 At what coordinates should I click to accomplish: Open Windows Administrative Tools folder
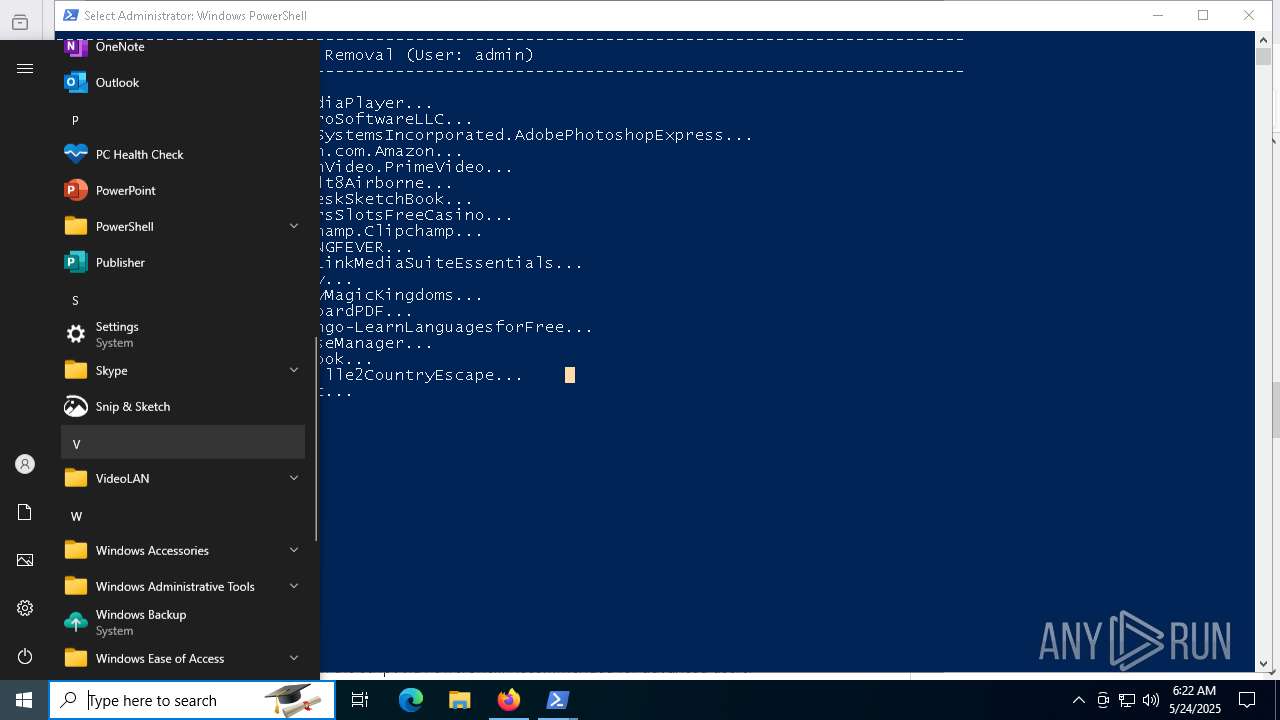pos(183,587)
